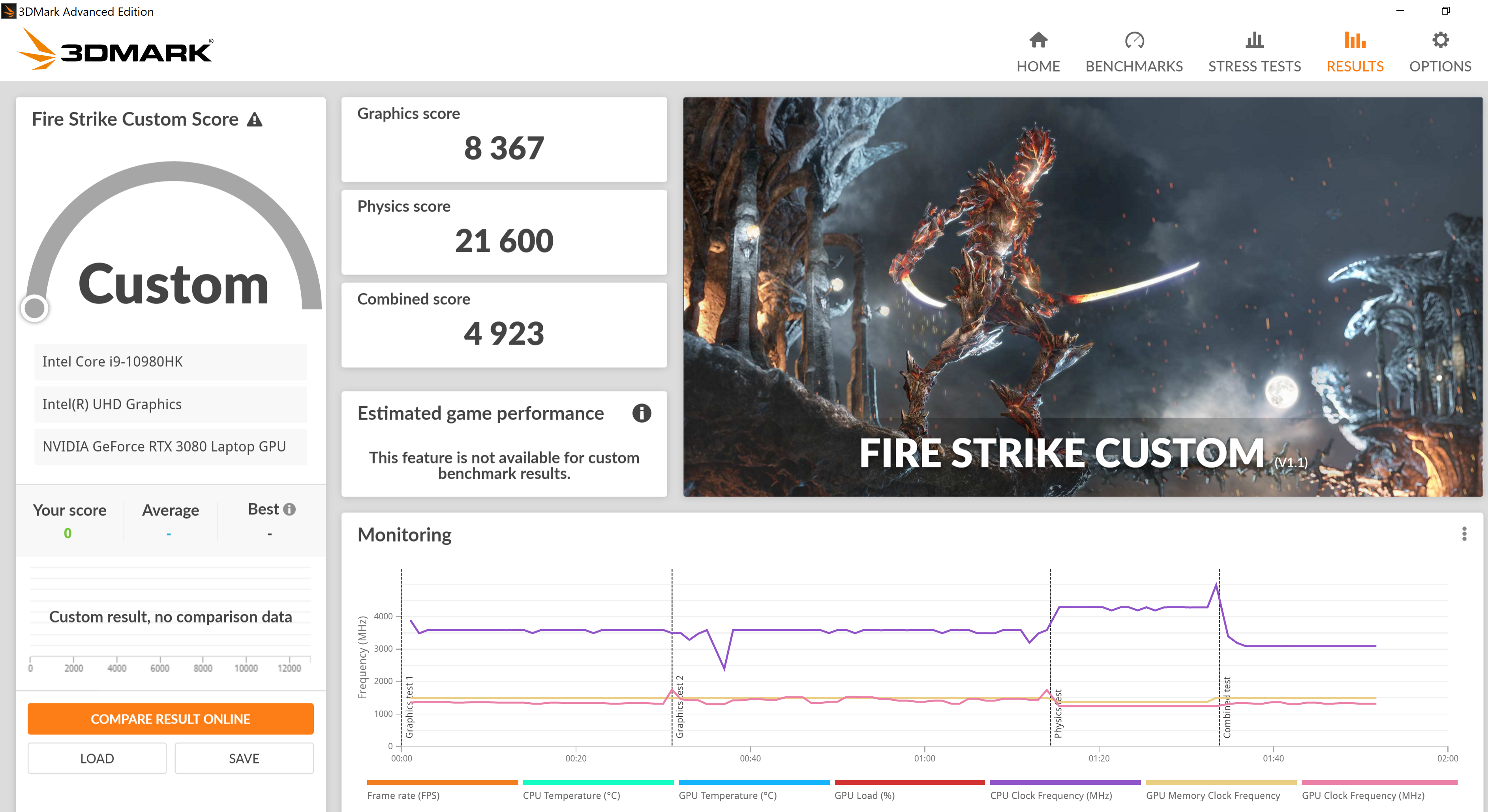Open the Monitoring three-dot menu
The width and height of the screenshot is (1488, 812).
pos(1464,534)
